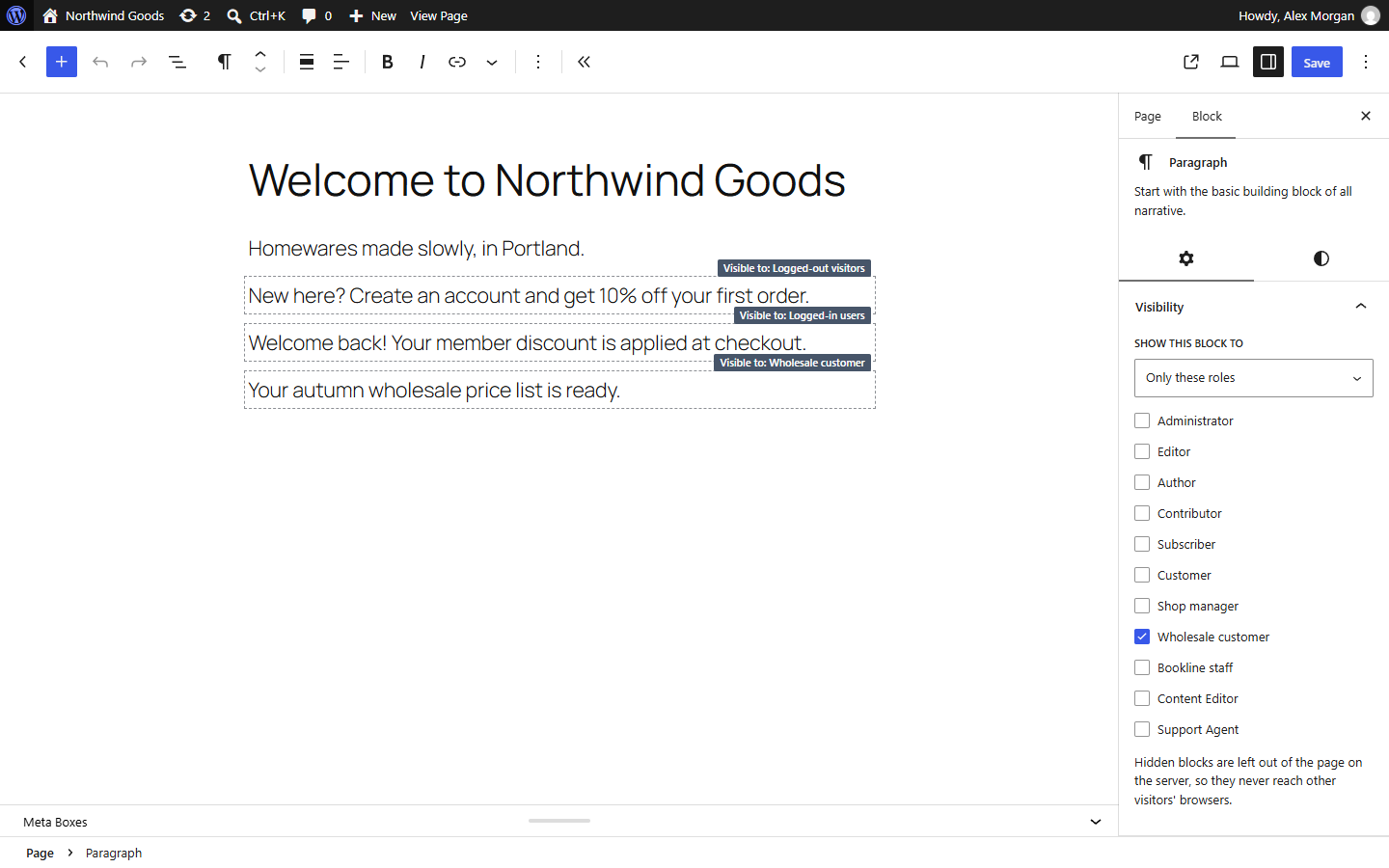Redo the change
This screenshot has width=1389, height=868.
[x=139, y=62]
